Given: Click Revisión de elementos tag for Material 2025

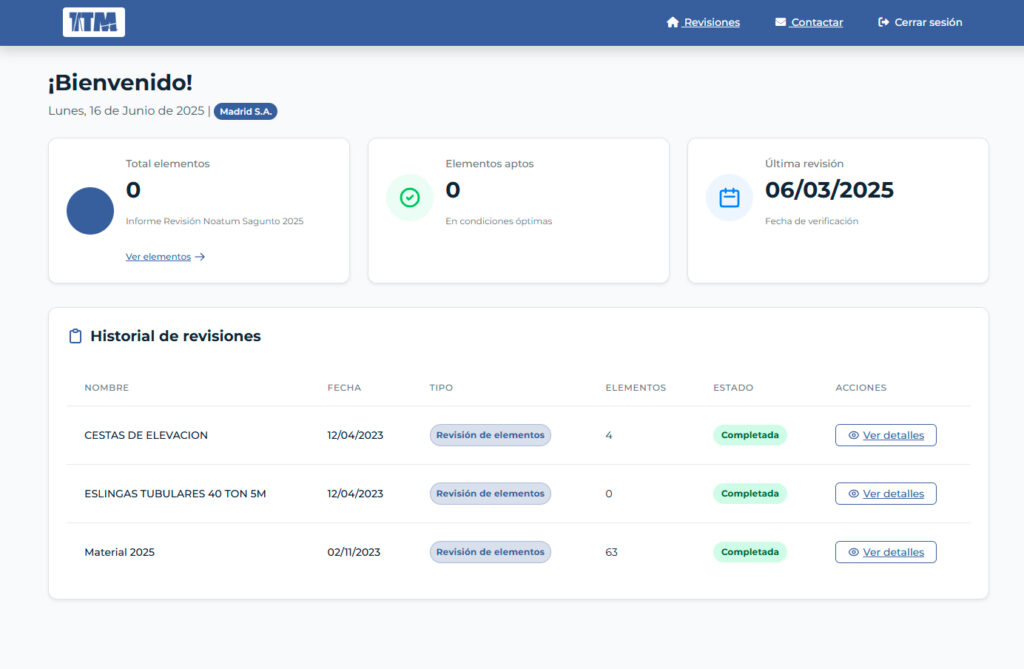Looking at the screenshot, I should [490, 552].
